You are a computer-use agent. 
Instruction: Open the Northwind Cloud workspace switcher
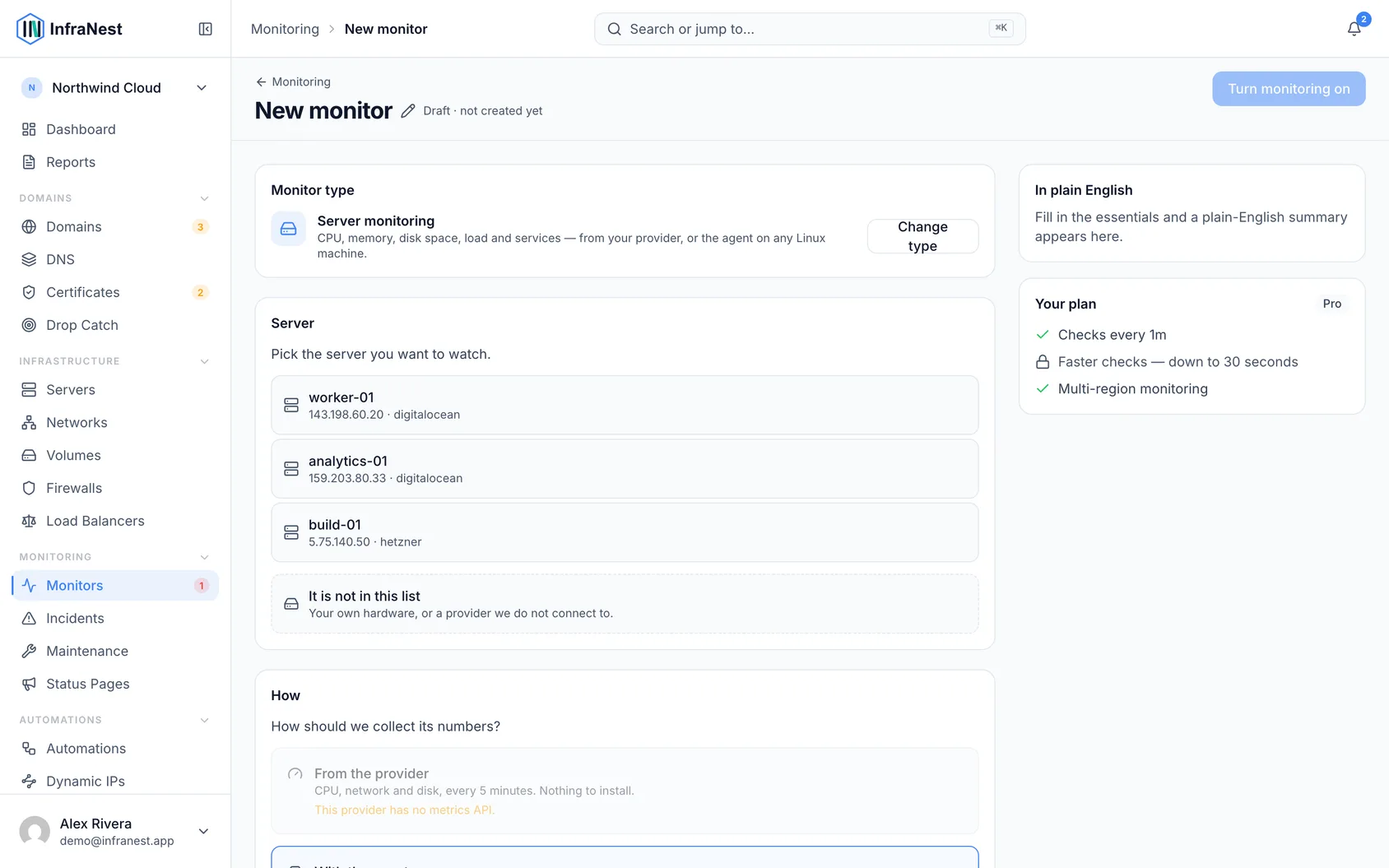point(115,88)
